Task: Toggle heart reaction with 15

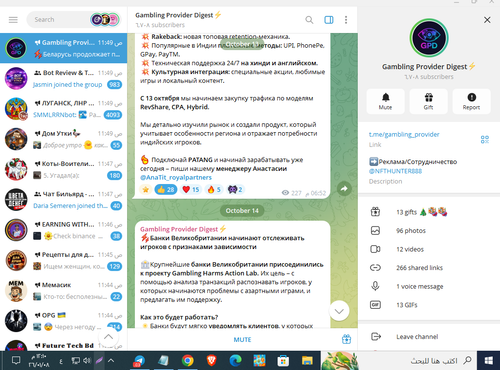Action: pos(191,189)
